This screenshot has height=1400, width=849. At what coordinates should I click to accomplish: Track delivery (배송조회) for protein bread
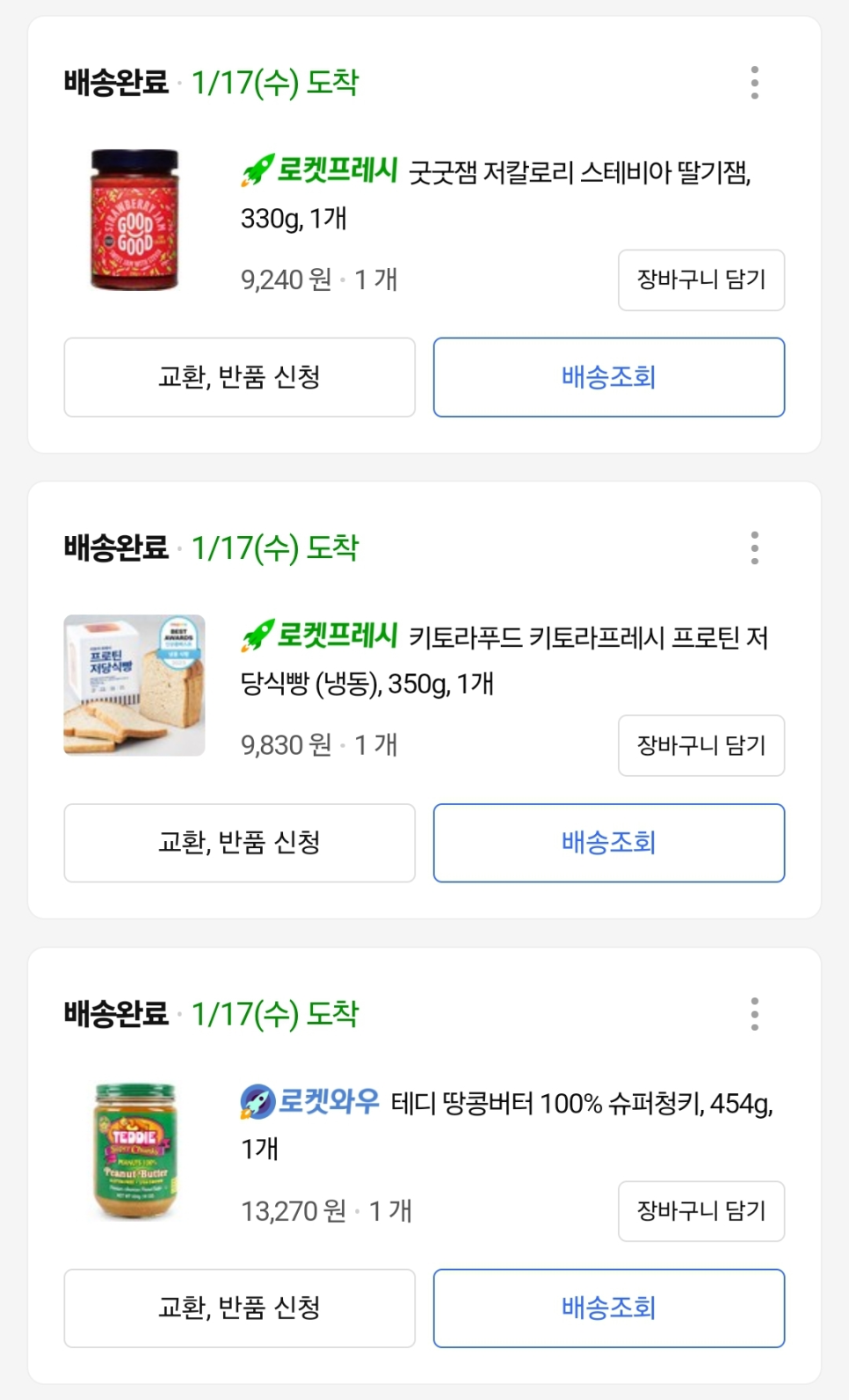pyautogui.click(x=608, y=843)
